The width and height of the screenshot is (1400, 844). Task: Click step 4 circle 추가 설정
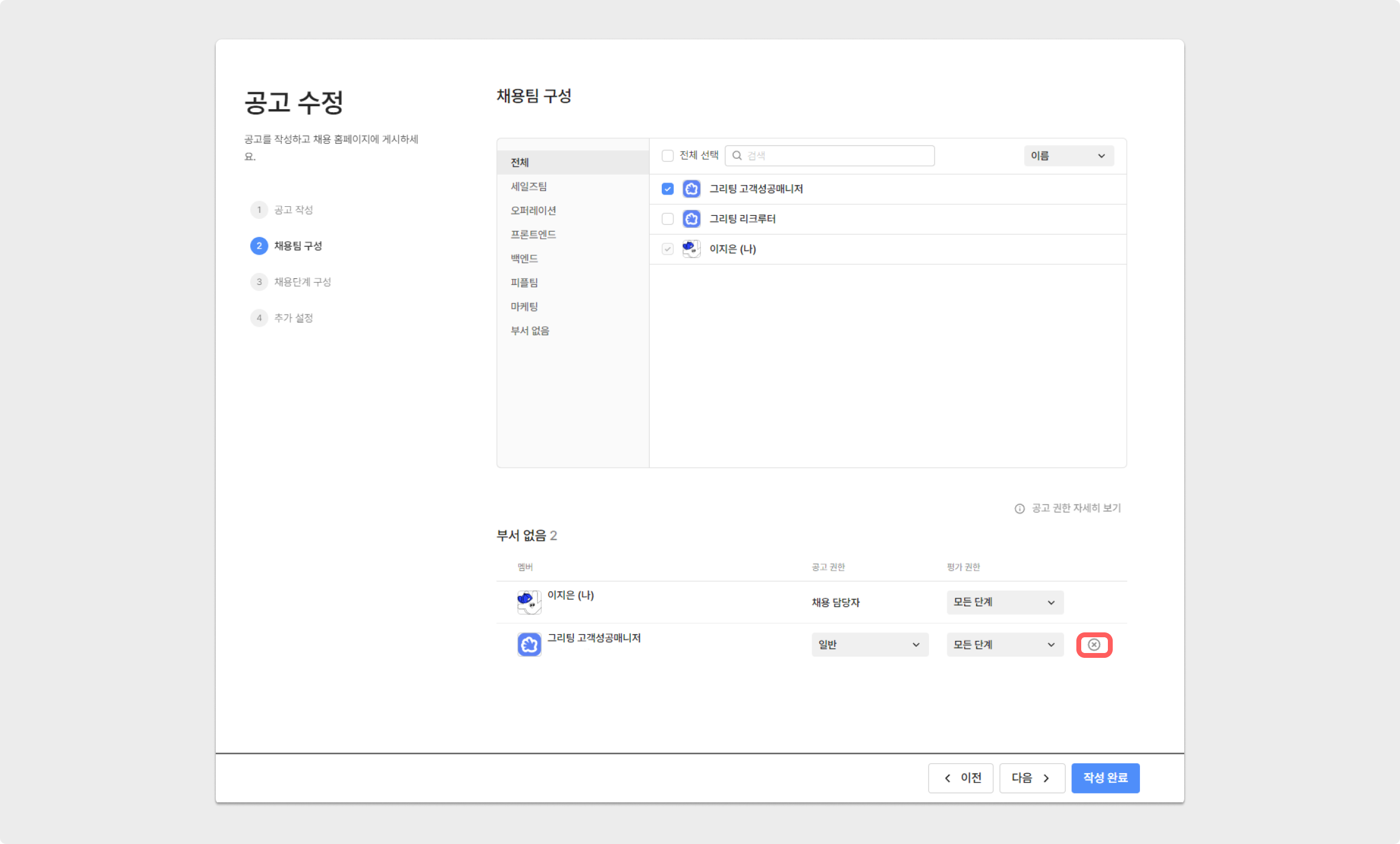click(259, 318)
